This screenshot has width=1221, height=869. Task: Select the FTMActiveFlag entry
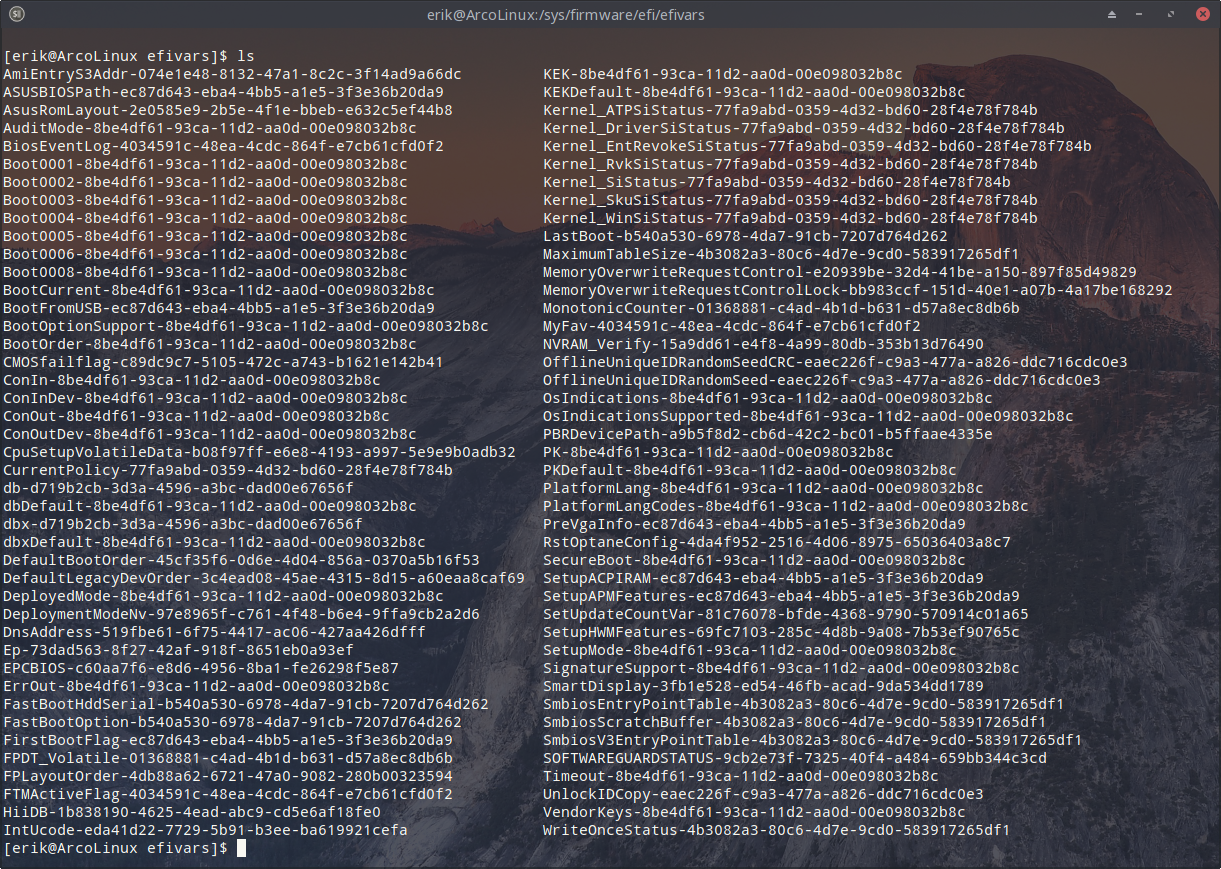pos(228,794)
